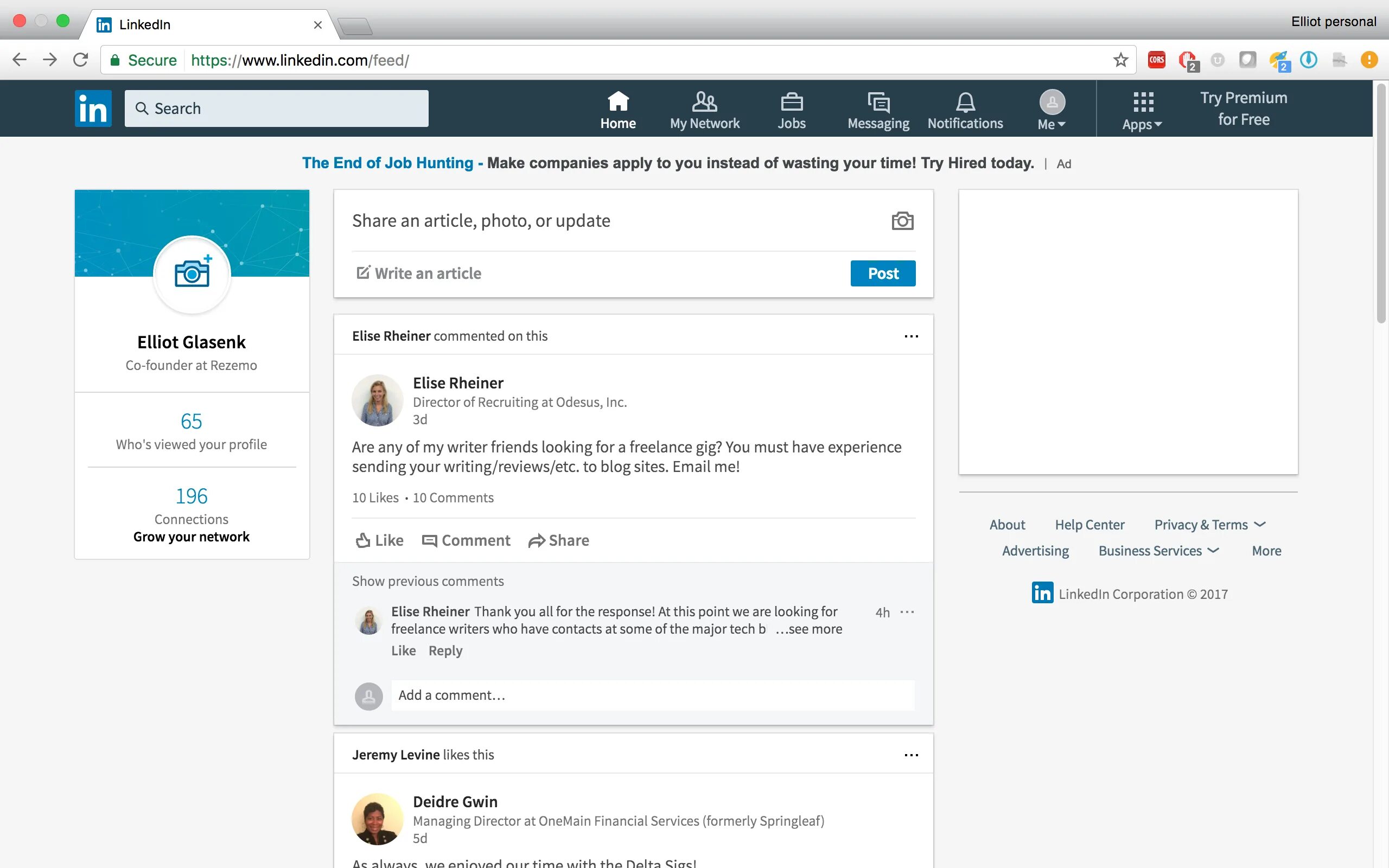The width and height of the screenshot is (1389, 868).
Task: Click 10 Comments count
Action: tap(453, 497)
